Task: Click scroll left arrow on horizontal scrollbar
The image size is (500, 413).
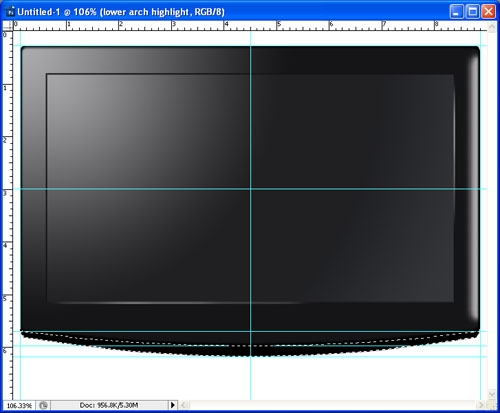Action: [183, 405]
